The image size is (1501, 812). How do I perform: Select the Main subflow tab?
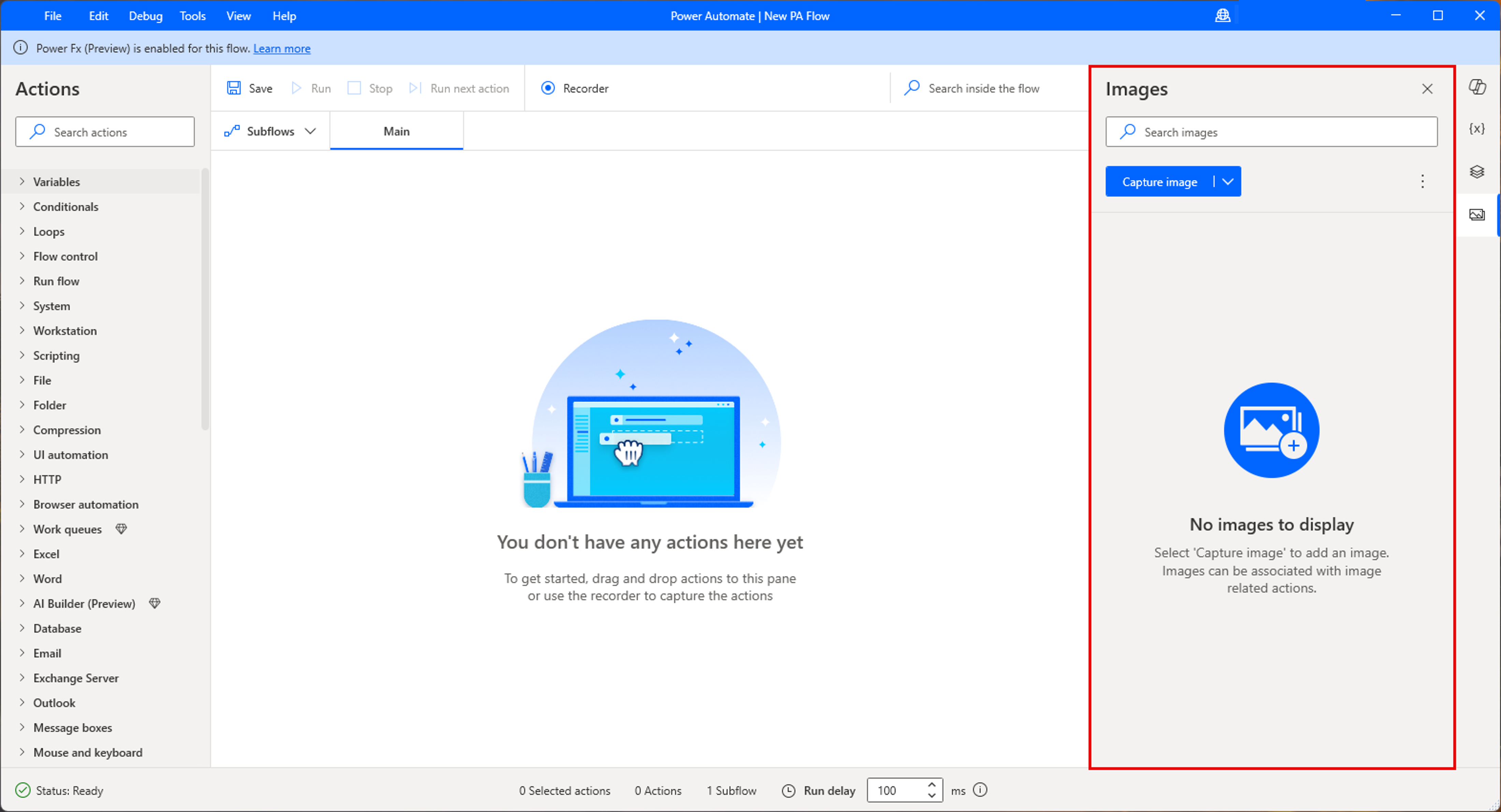396,132
